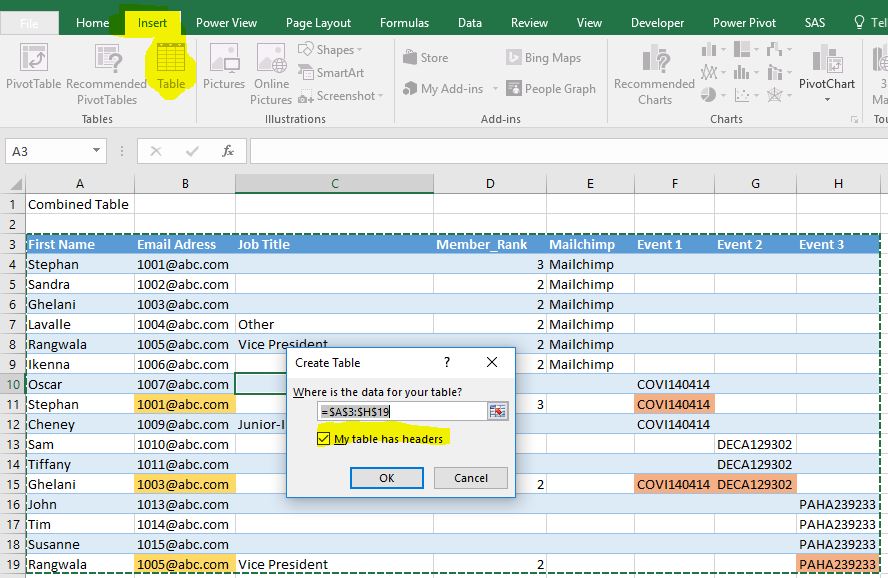The image size is (888, 578).
Task: Insert a surface or radar chart
Action: 779,95
